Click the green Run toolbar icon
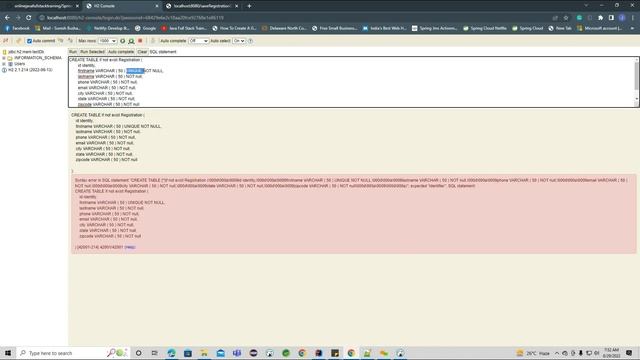 click(x=122, y=41)
